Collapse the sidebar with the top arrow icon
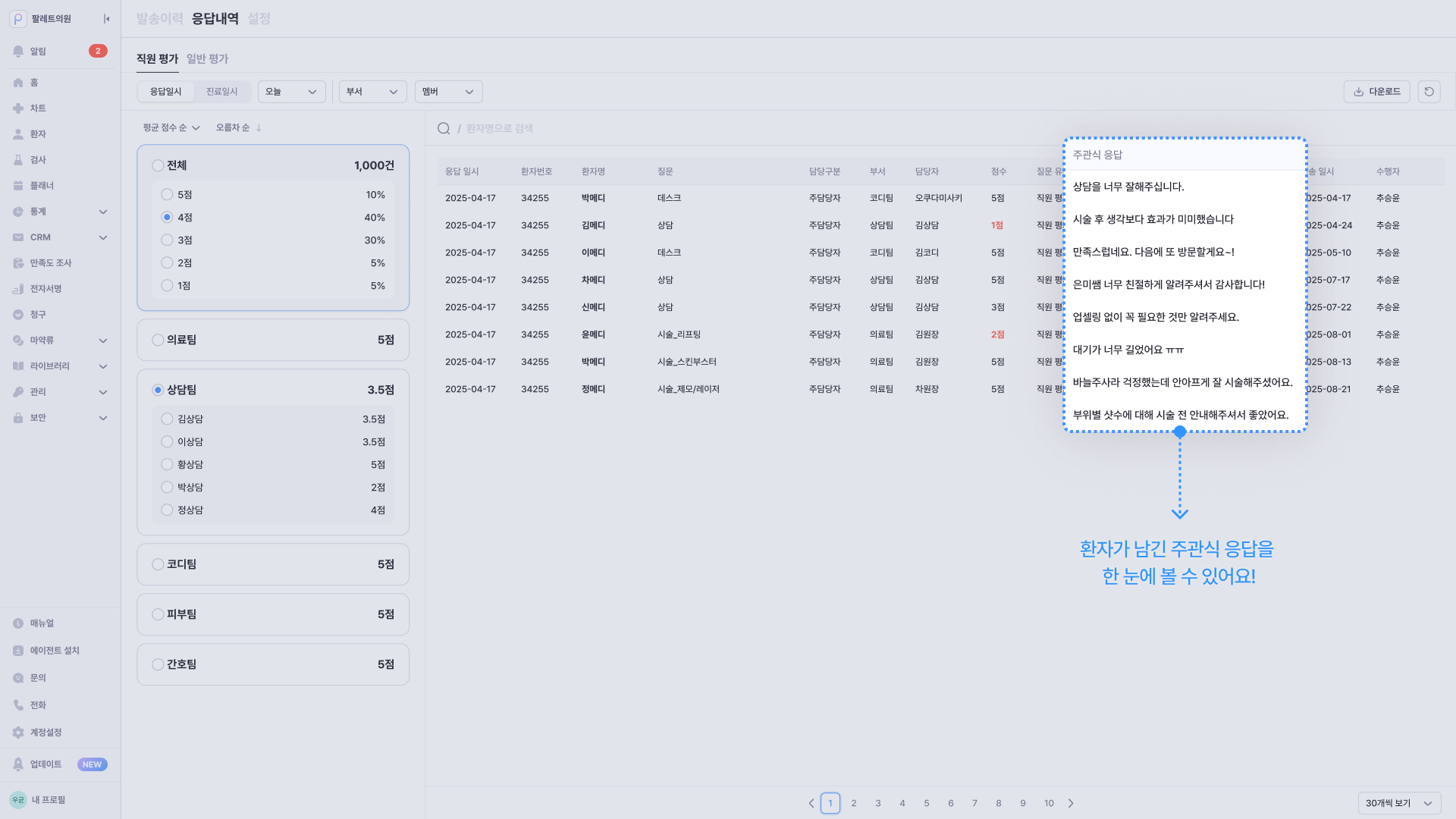The height and width of the screenshot is (819, 1456). [107, 19]
